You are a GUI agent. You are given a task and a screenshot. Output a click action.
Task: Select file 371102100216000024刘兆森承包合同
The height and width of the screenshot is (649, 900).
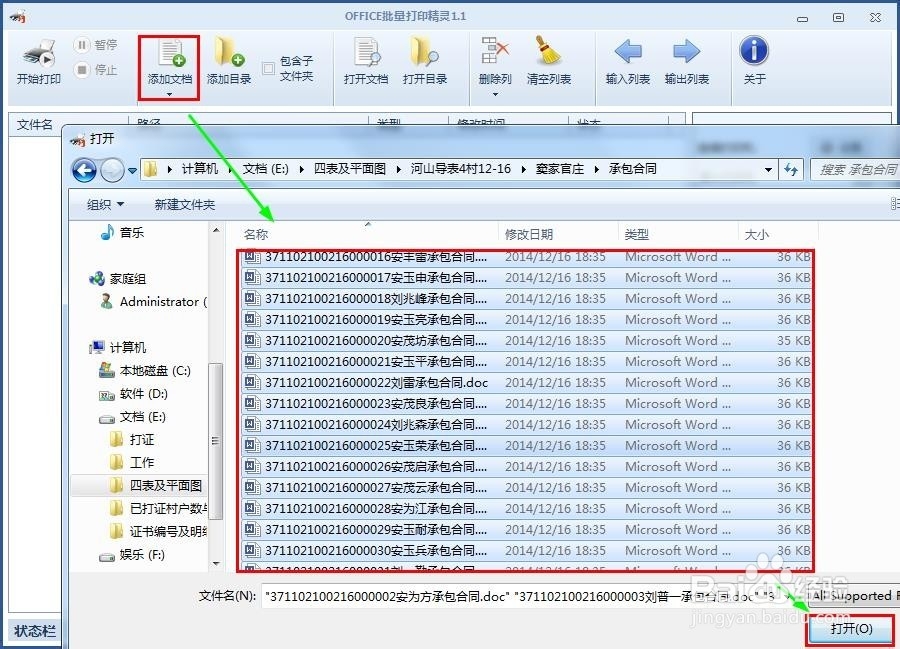click(x=526, y=424)
